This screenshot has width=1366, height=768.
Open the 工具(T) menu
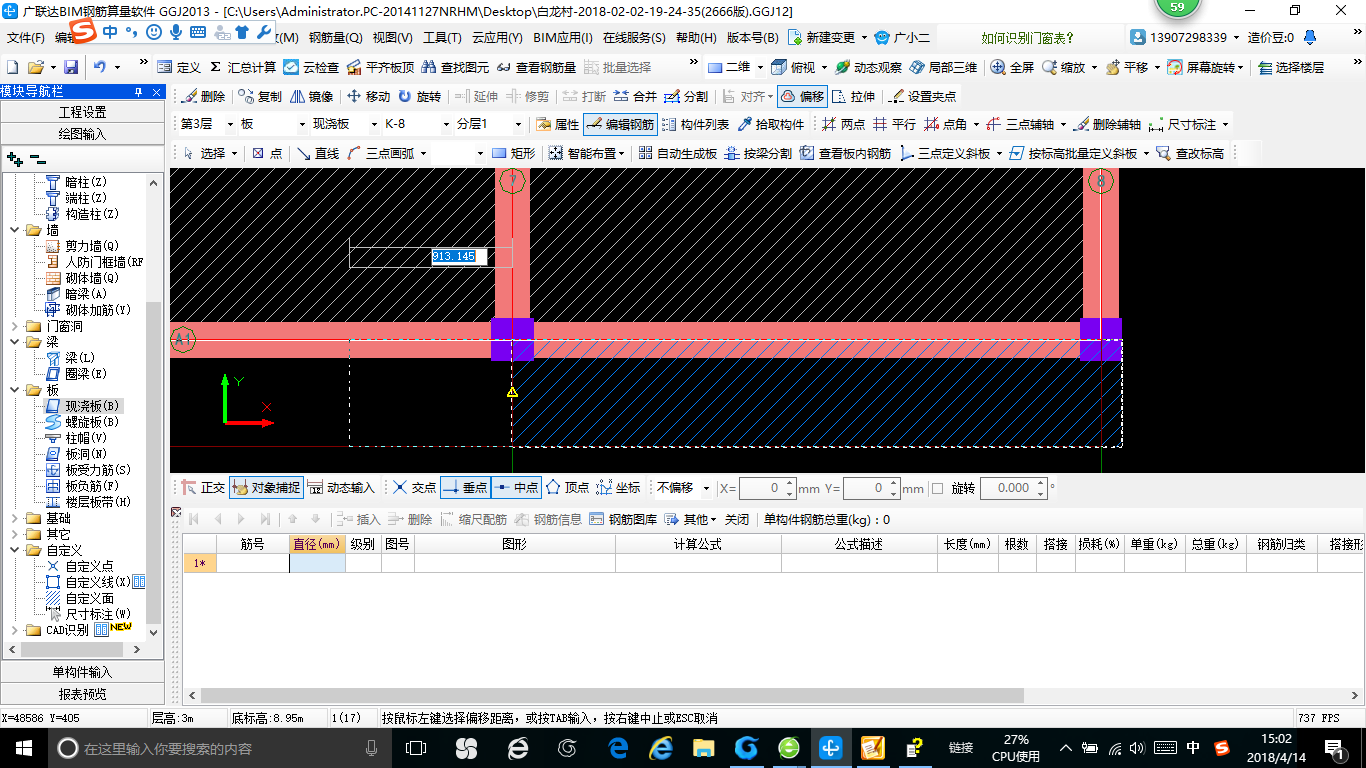[442, 38]
